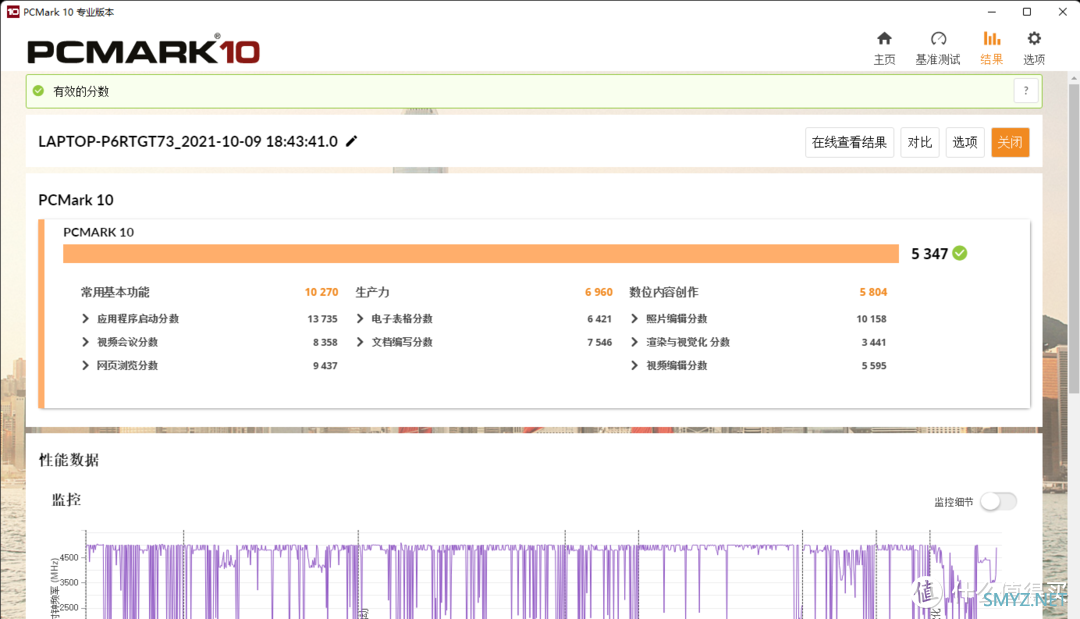Click the 7 546 writing score
The width and height of the screenshot is (1080, 619).
[599, 342]
